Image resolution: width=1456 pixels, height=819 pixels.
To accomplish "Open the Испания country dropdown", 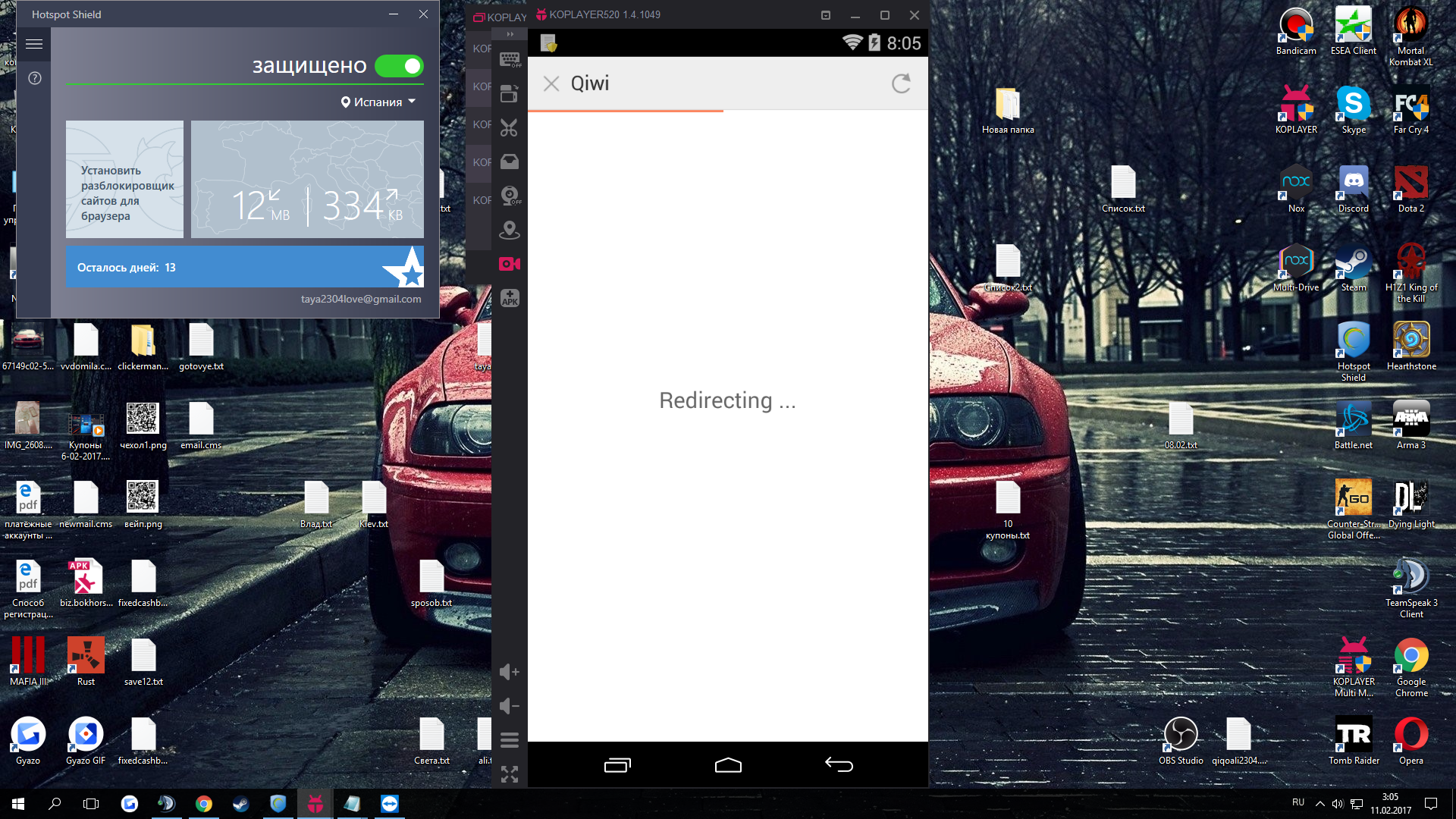I will point(378,102).
